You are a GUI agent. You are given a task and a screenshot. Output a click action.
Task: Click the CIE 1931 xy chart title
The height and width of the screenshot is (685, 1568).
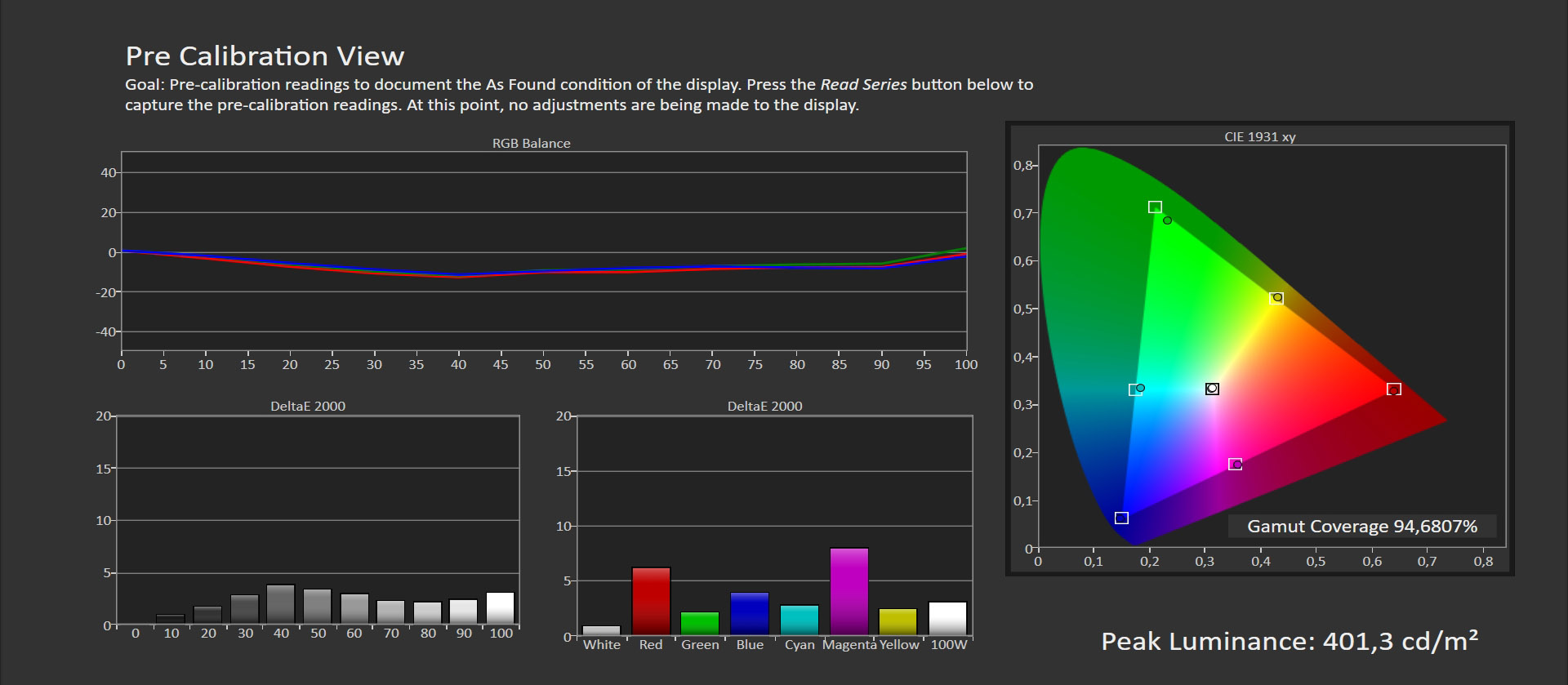1259,136
